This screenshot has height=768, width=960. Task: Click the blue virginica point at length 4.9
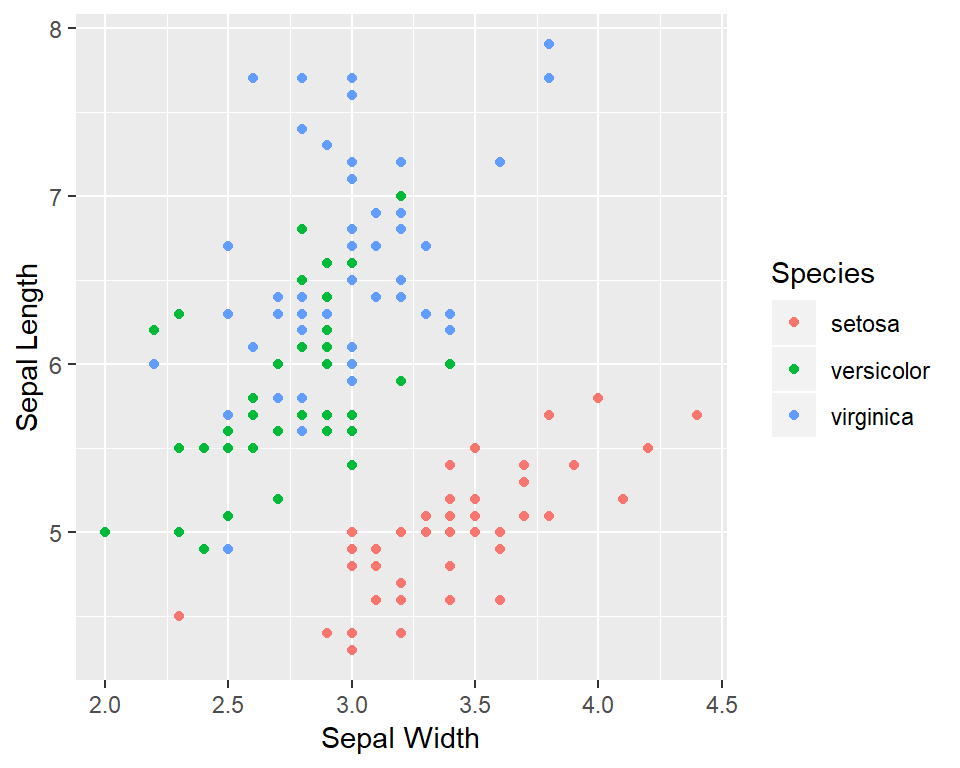coord(228,549)
